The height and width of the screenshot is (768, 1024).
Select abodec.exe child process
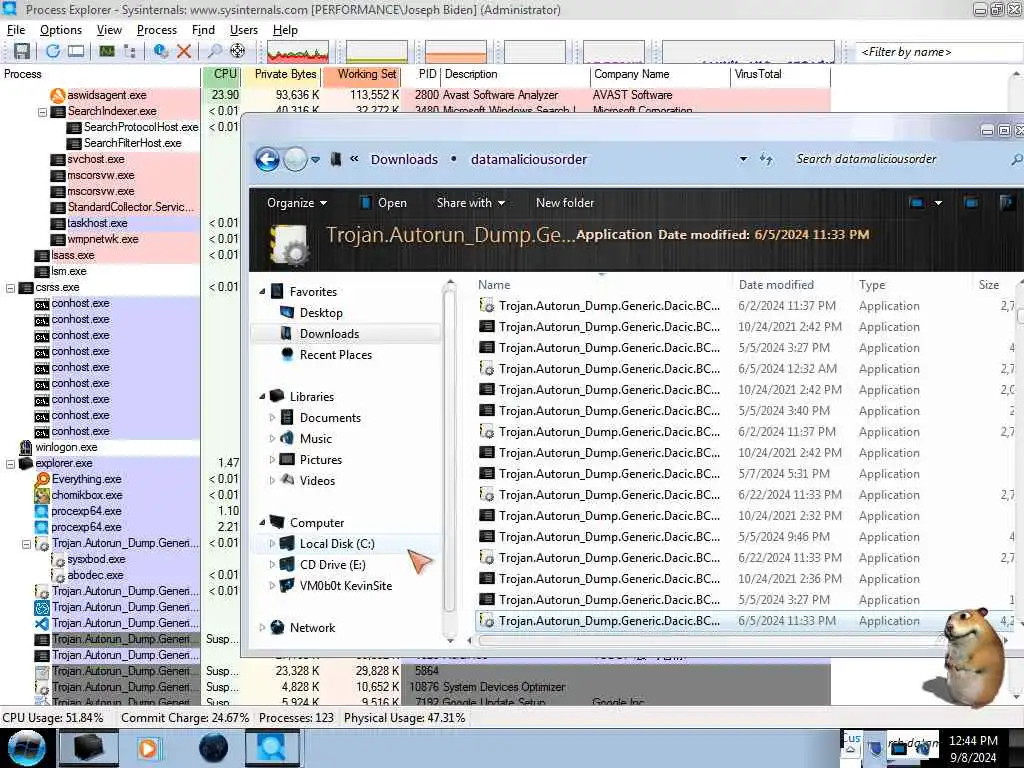[x=95, y=575]
